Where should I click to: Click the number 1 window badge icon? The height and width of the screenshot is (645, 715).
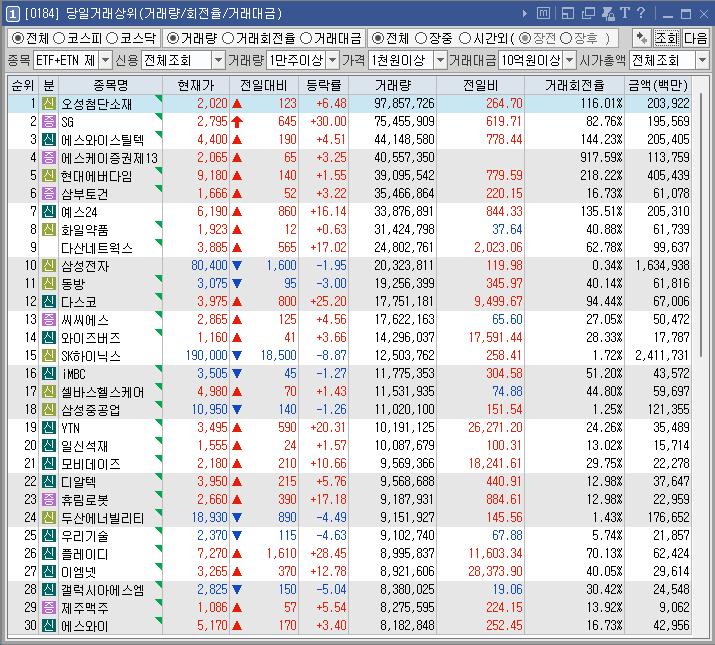pyautogui.click(x=12, y=14)
